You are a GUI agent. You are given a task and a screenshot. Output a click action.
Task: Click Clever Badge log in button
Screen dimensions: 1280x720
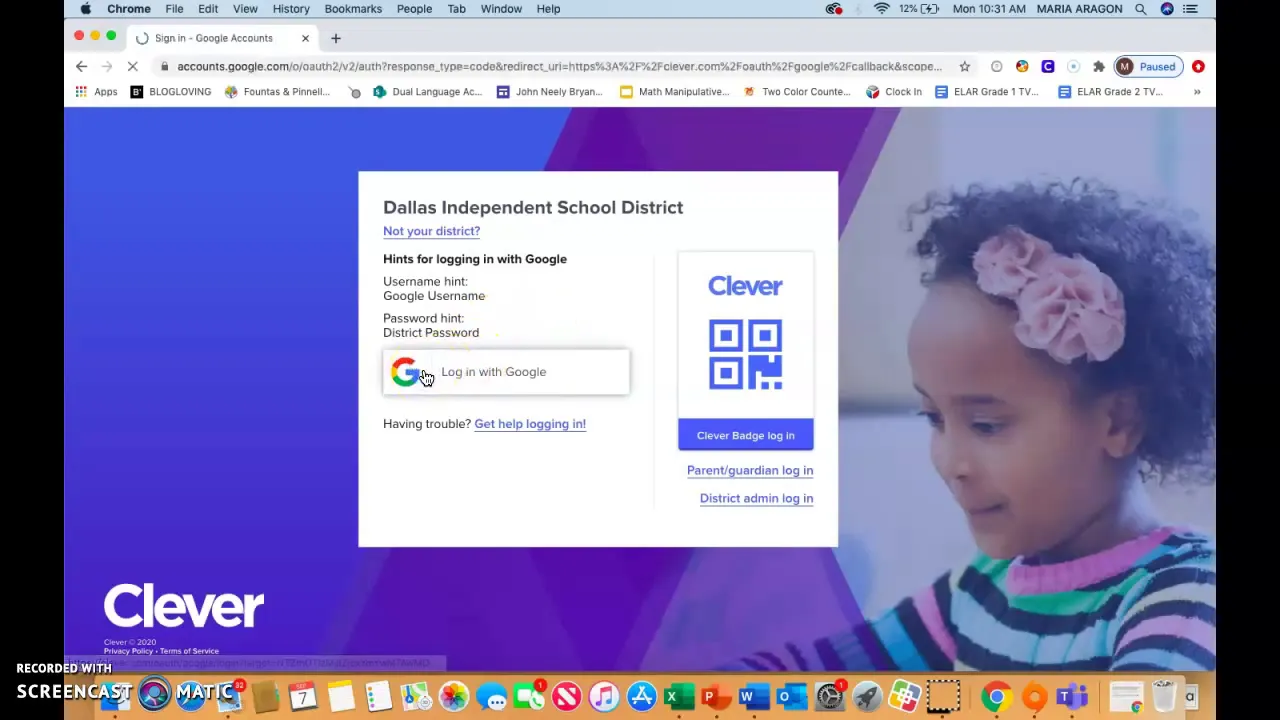click(x=745, y=435)
